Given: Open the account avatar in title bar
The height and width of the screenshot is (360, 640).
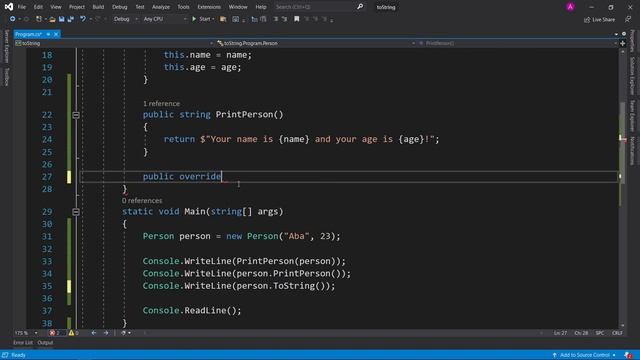Looking at the screenshot, I should [570, 7].
